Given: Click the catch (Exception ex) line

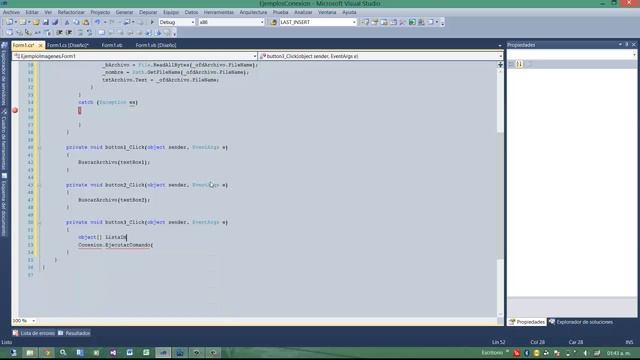Looking at the screenshot, I should [x=108, y=102].
